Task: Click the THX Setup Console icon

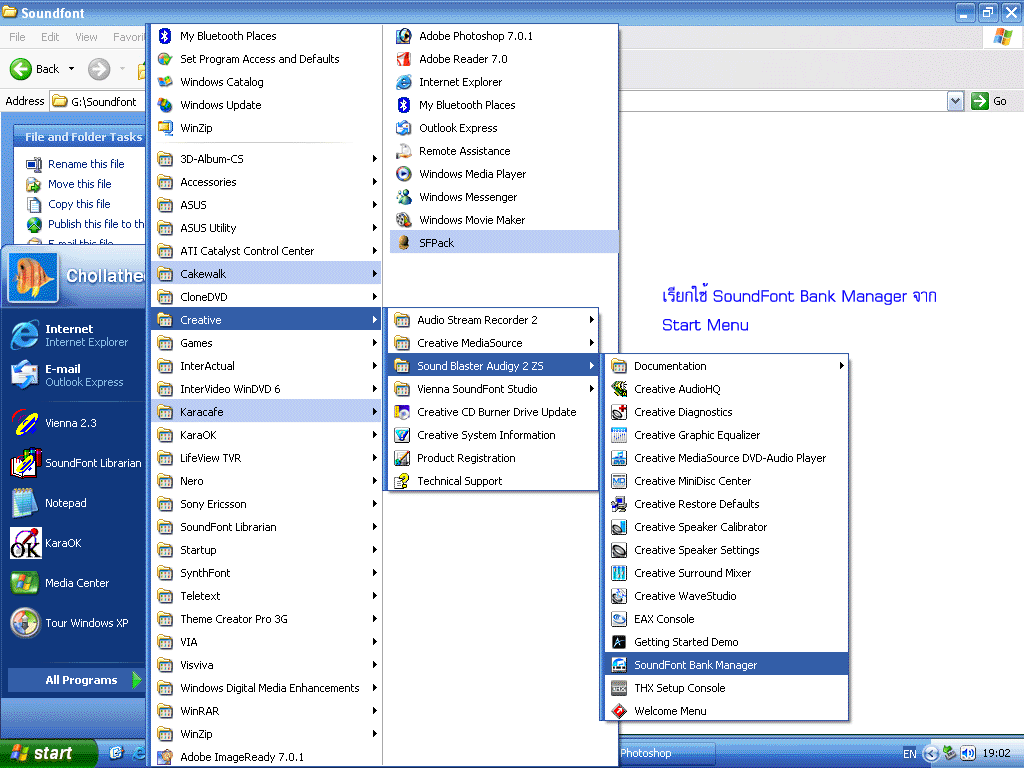Action: (618, 688)
